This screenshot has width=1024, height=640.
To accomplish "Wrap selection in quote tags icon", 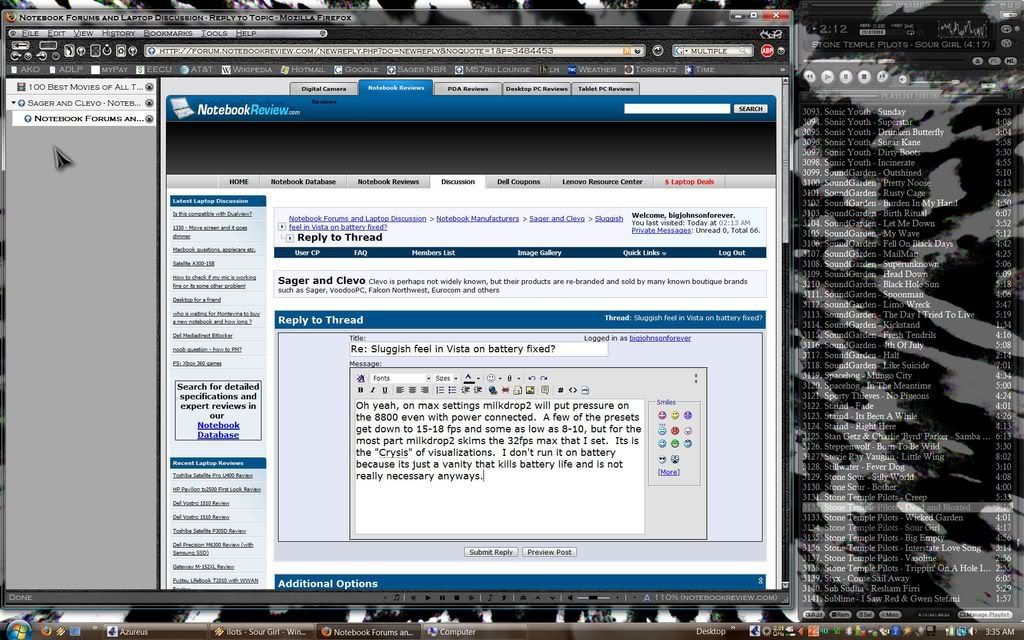I will click(545, 391).
